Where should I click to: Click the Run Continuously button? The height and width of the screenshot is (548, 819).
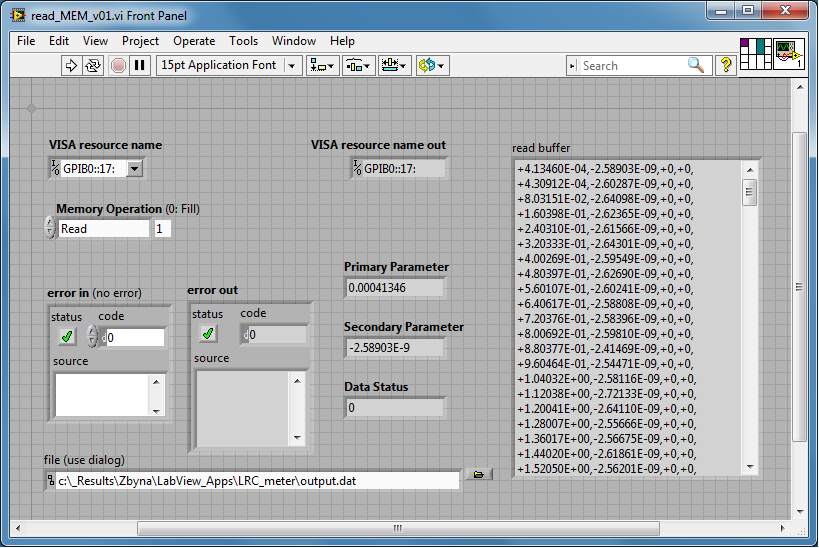coord(93,66)
